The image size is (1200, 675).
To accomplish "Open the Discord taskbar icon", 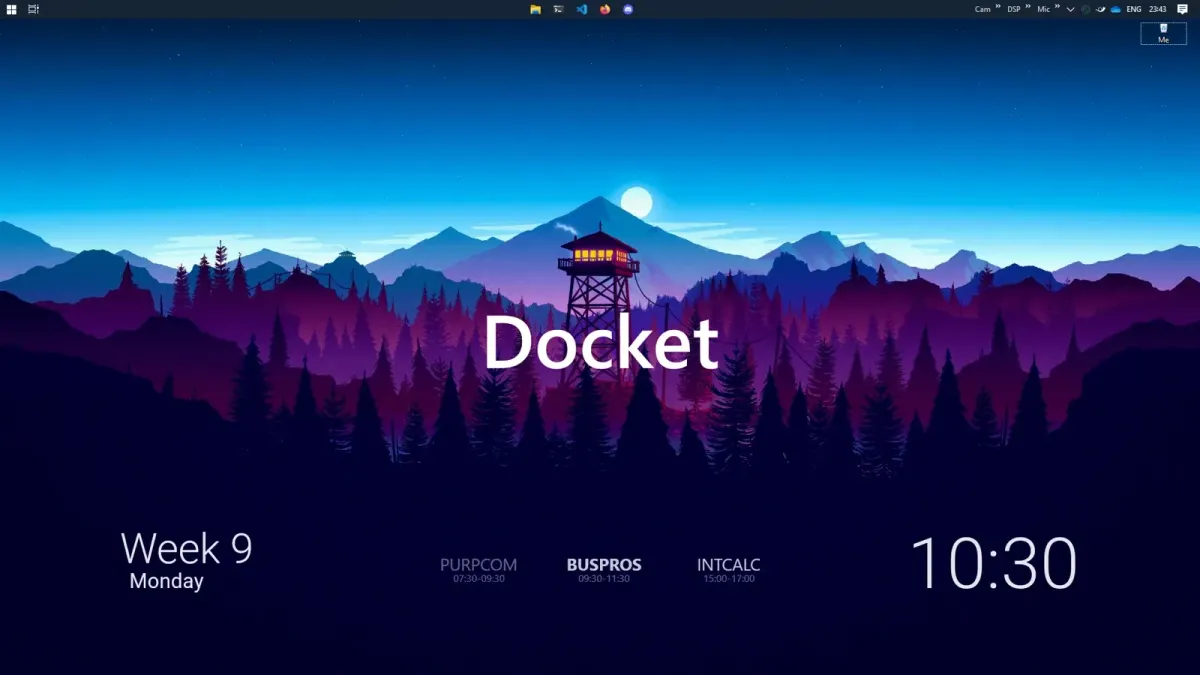I will pos(628,9).
